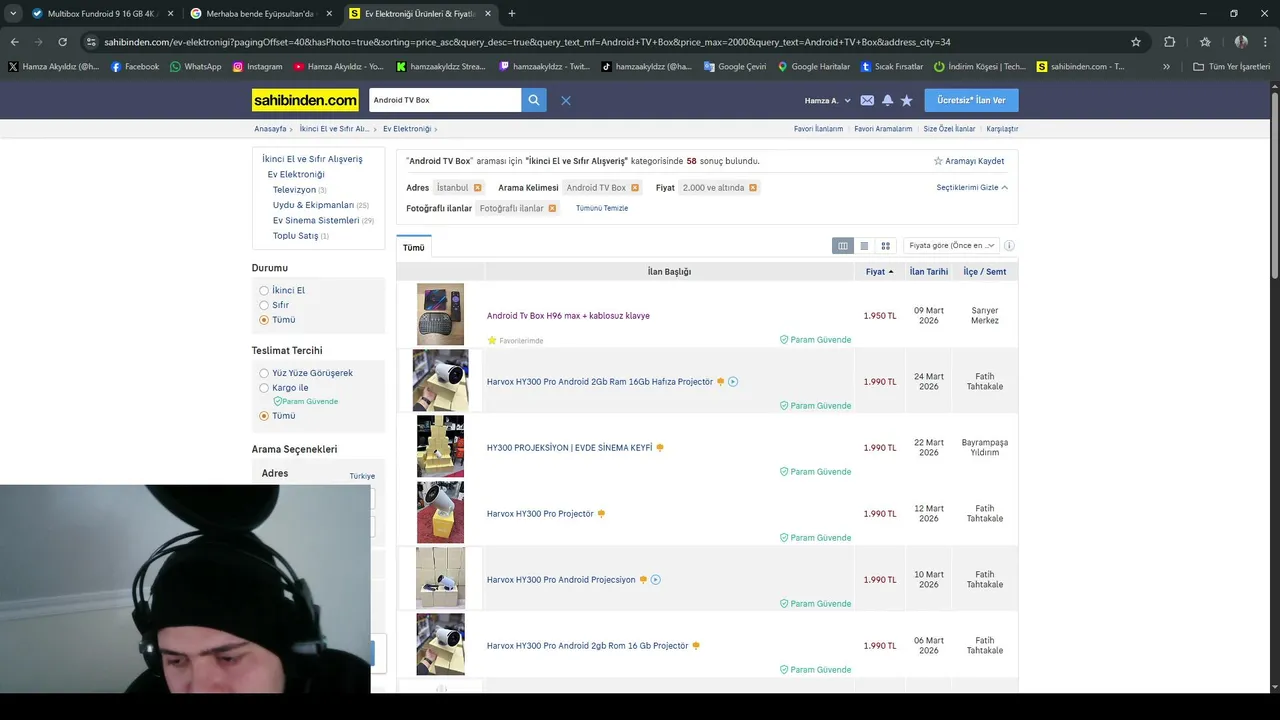Remove the Android TV Box keyword filter
The height and width of the screenshot is (720, 1280).
634,187
